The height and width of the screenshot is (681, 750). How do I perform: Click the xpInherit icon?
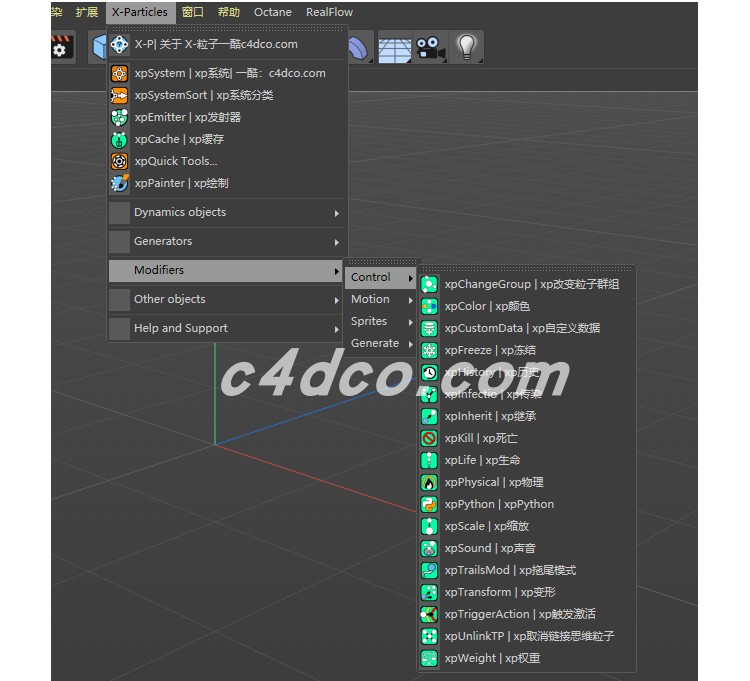tap(429, 416)
